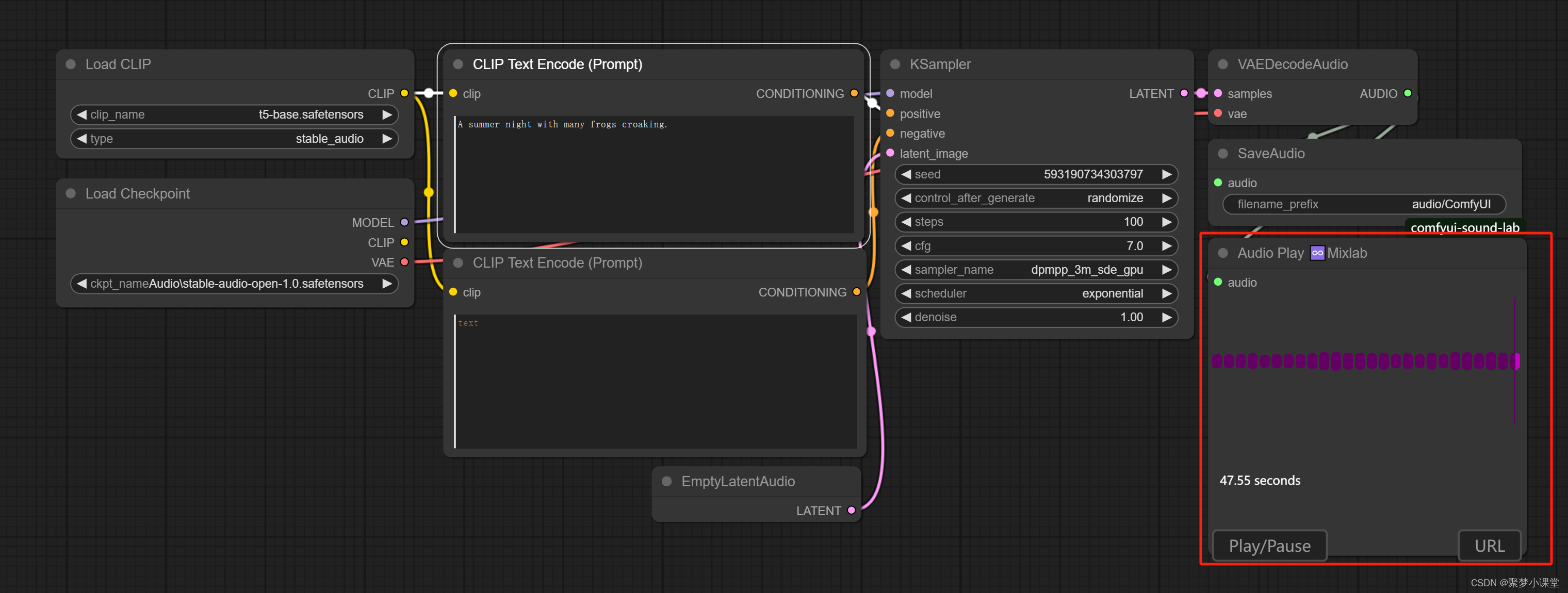This screenshot has height=593, width=1568.
Task: Click the Load Checkpoint VAE output socket
Action: 404,262
